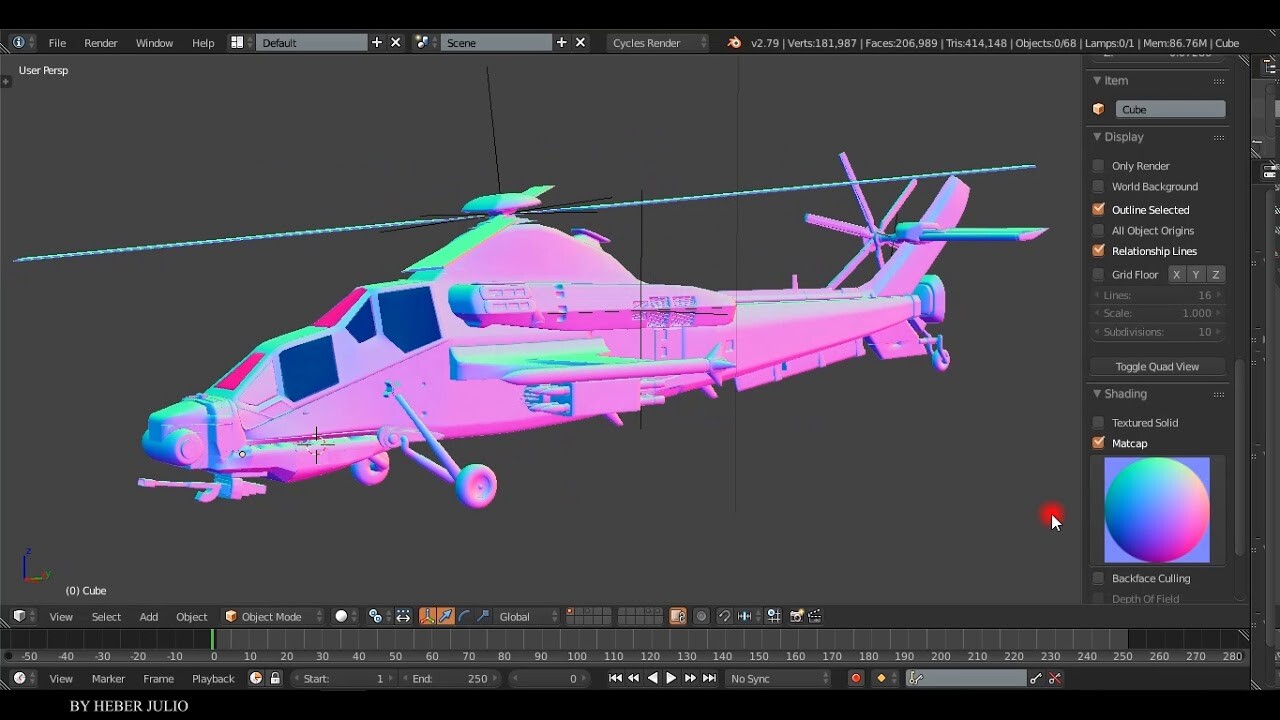
Task: Click the clapperboard OpenGL animation render icon
Action: point(814,616)
